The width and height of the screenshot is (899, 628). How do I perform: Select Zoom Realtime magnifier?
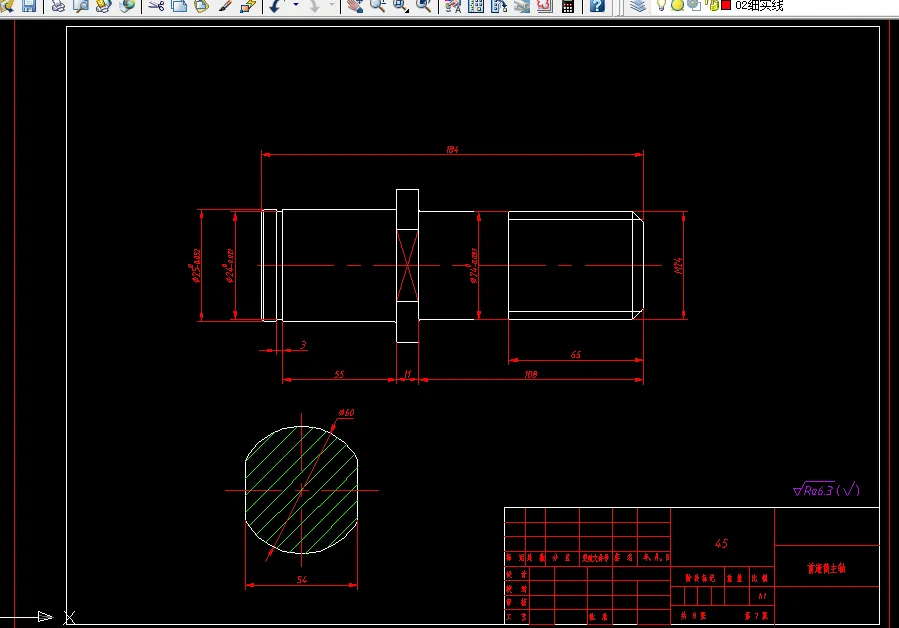377,6
